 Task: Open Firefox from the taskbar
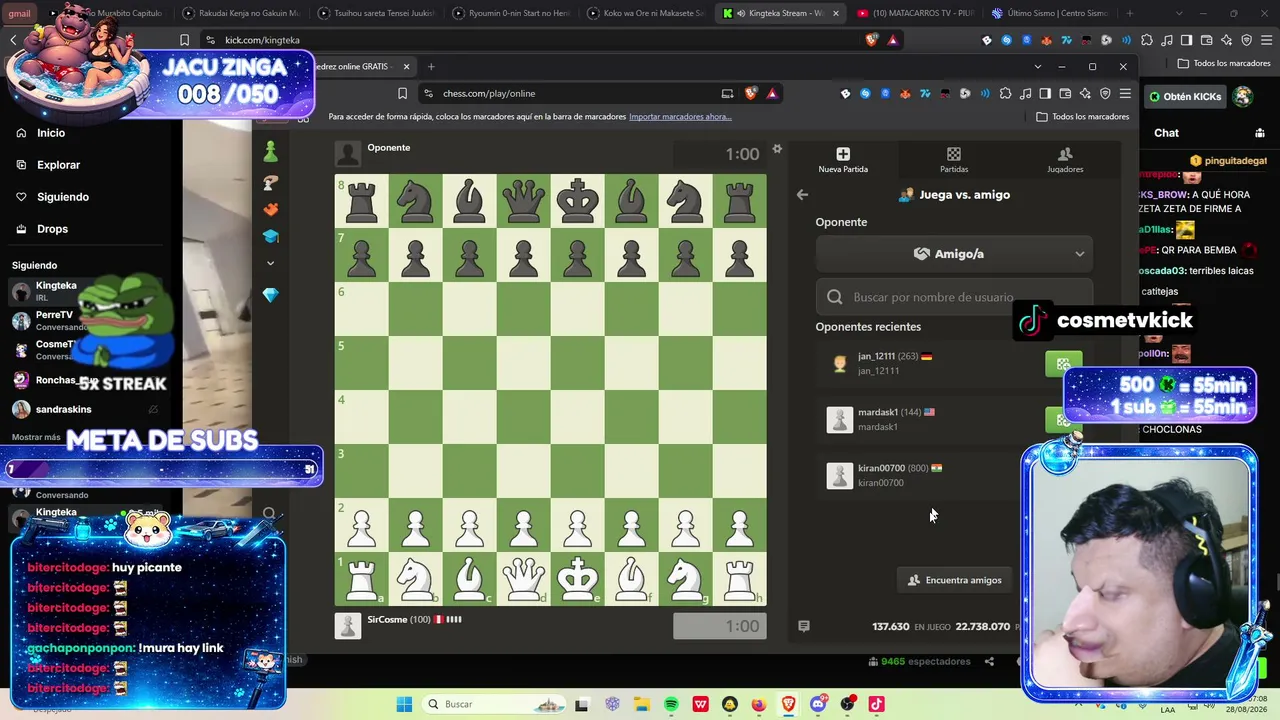click(758, 704)
